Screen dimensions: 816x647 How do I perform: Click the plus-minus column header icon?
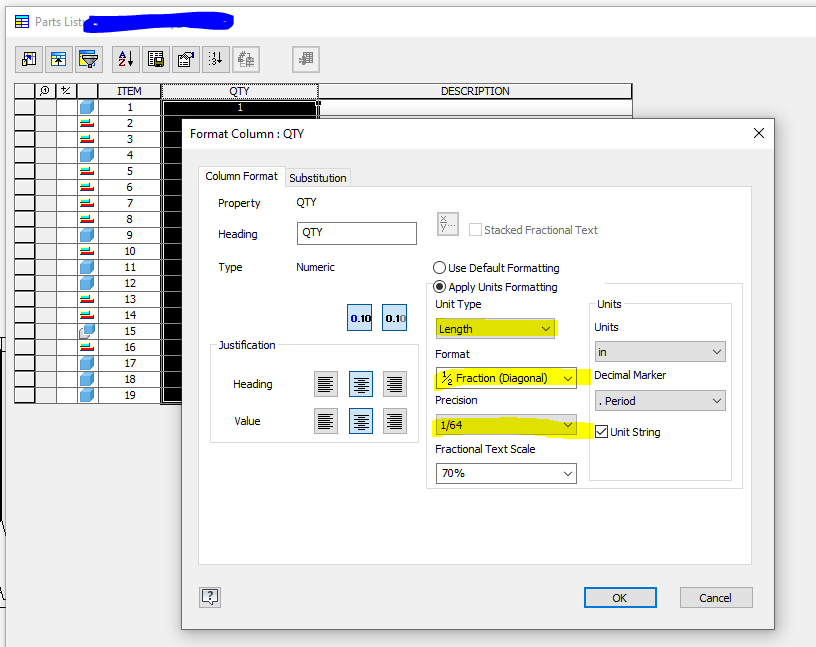coord(66,91)
